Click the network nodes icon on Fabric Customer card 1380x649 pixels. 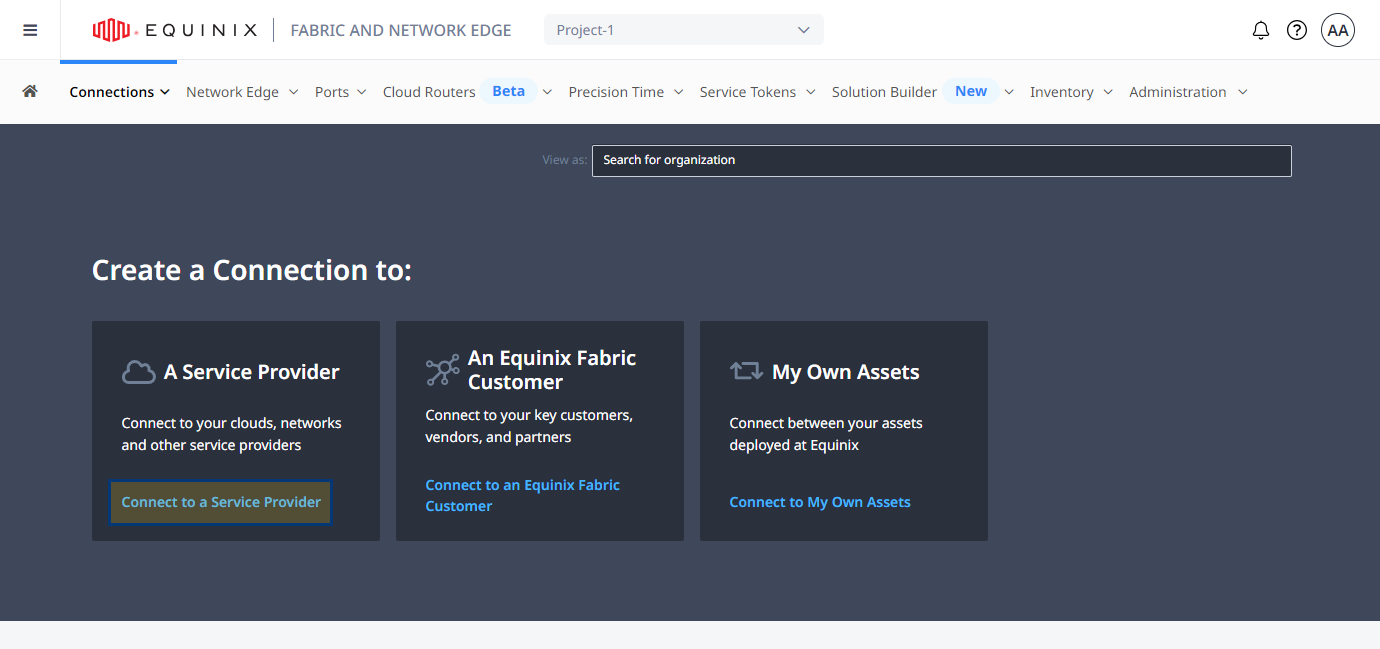click(442, 370)
